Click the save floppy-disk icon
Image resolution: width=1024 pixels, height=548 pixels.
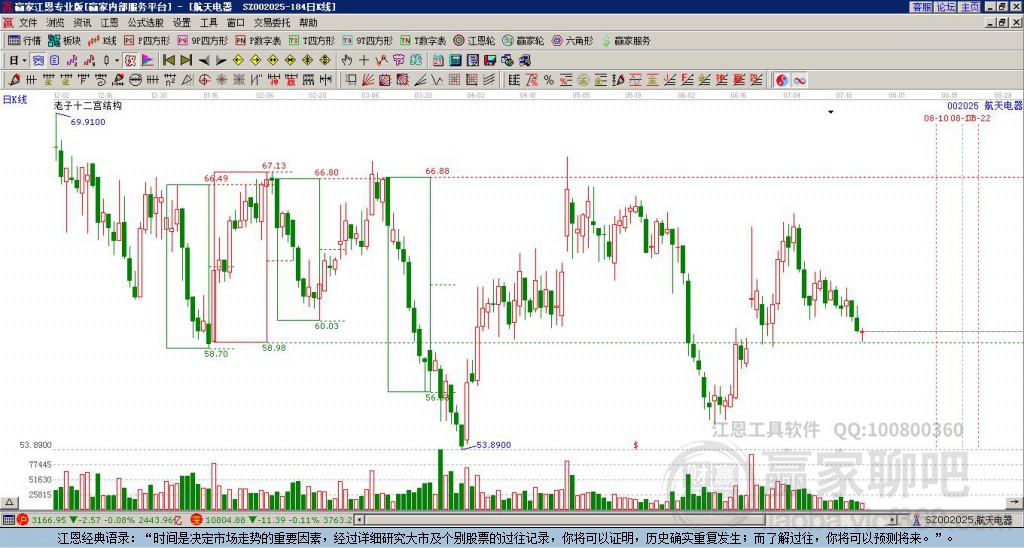point(490,61)
